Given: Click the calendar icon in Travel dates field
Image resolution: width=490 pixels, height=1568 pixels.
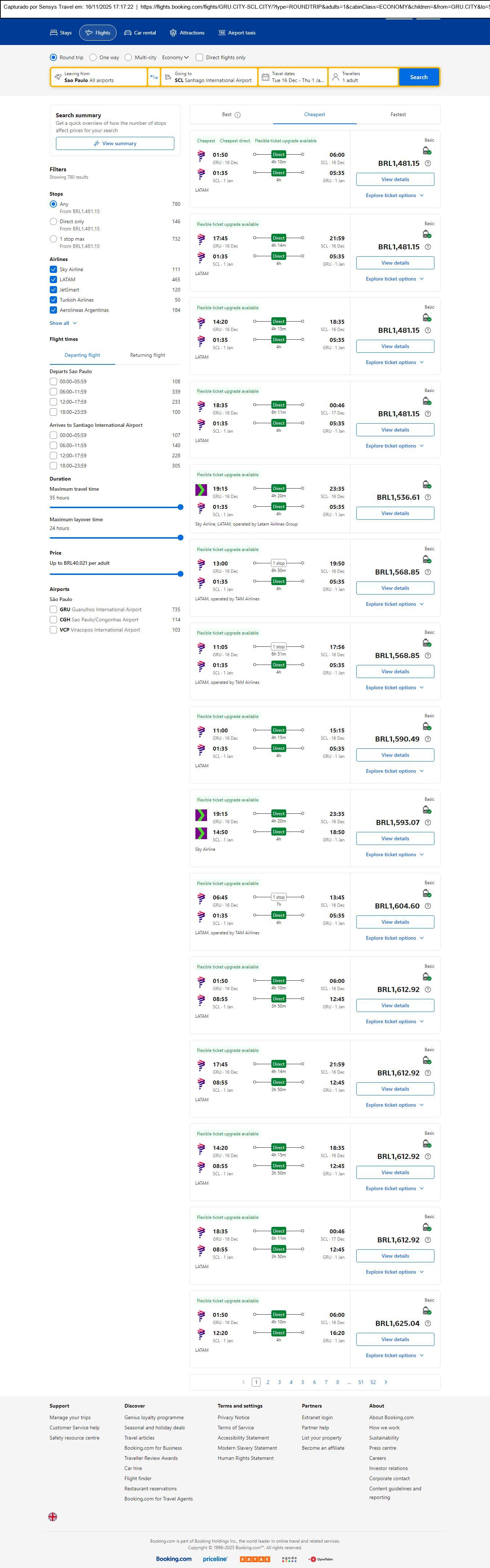Looking at the screenshot, I should pyautogui.click(x=265, y=77).
